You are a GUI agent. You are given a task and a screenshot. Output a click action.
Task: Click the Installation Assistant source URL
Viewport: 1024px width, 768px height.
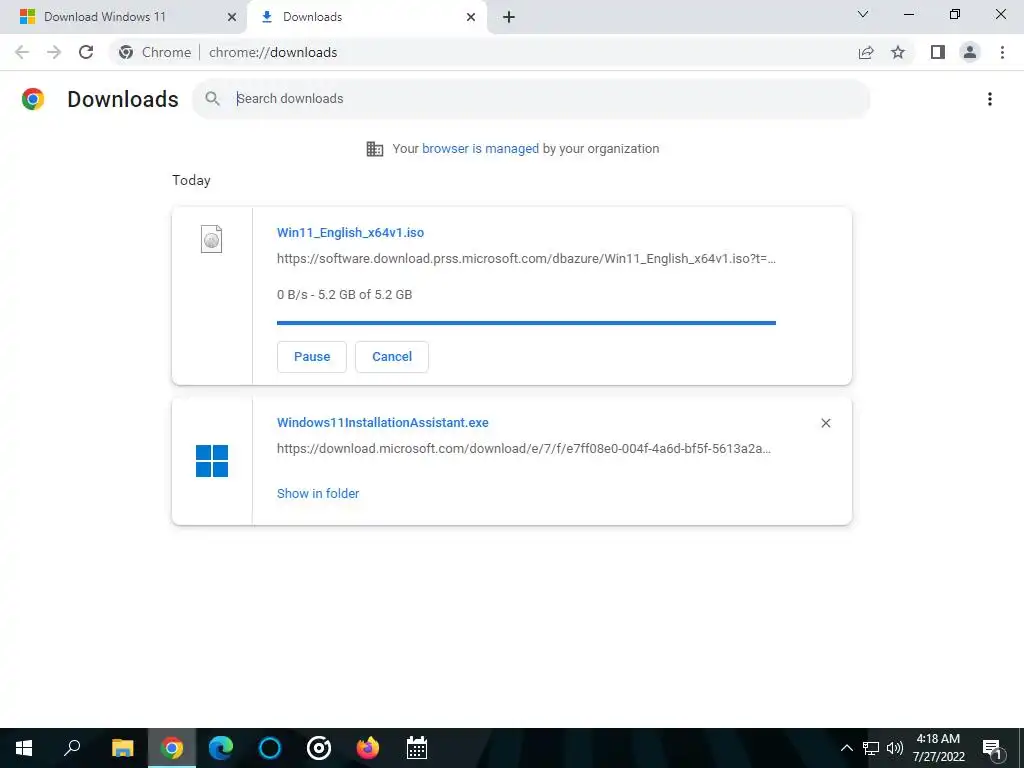point(524,449)
